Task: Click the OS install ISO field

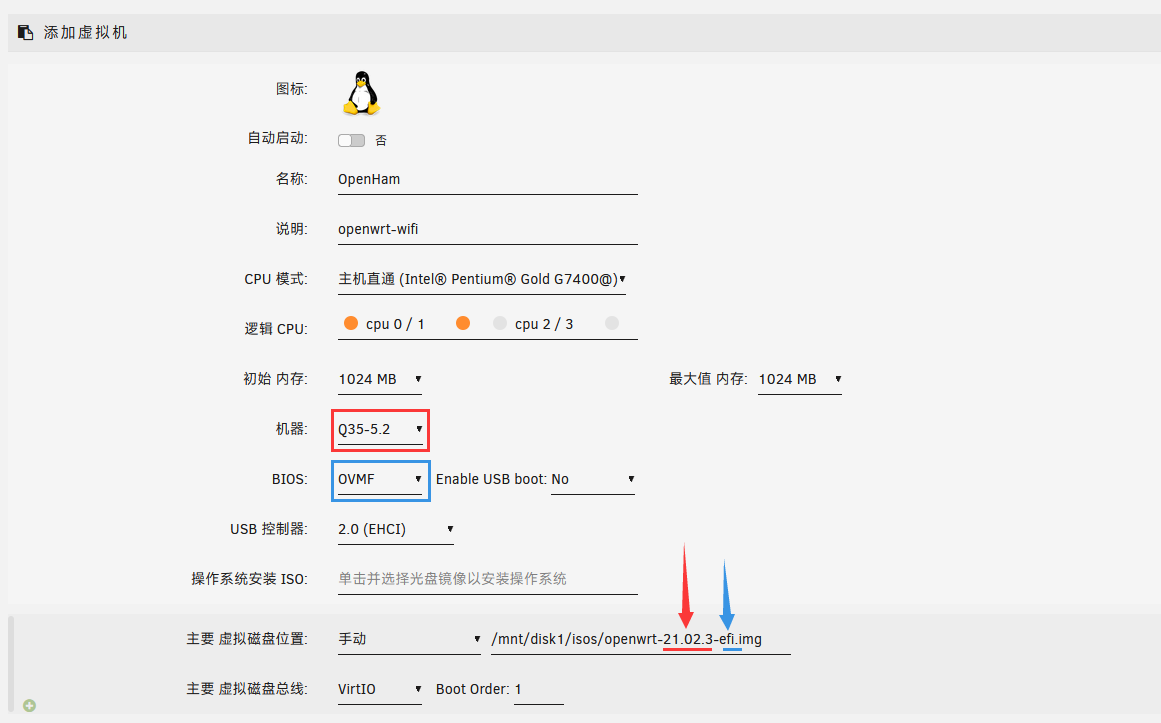Action: [487, 579]
